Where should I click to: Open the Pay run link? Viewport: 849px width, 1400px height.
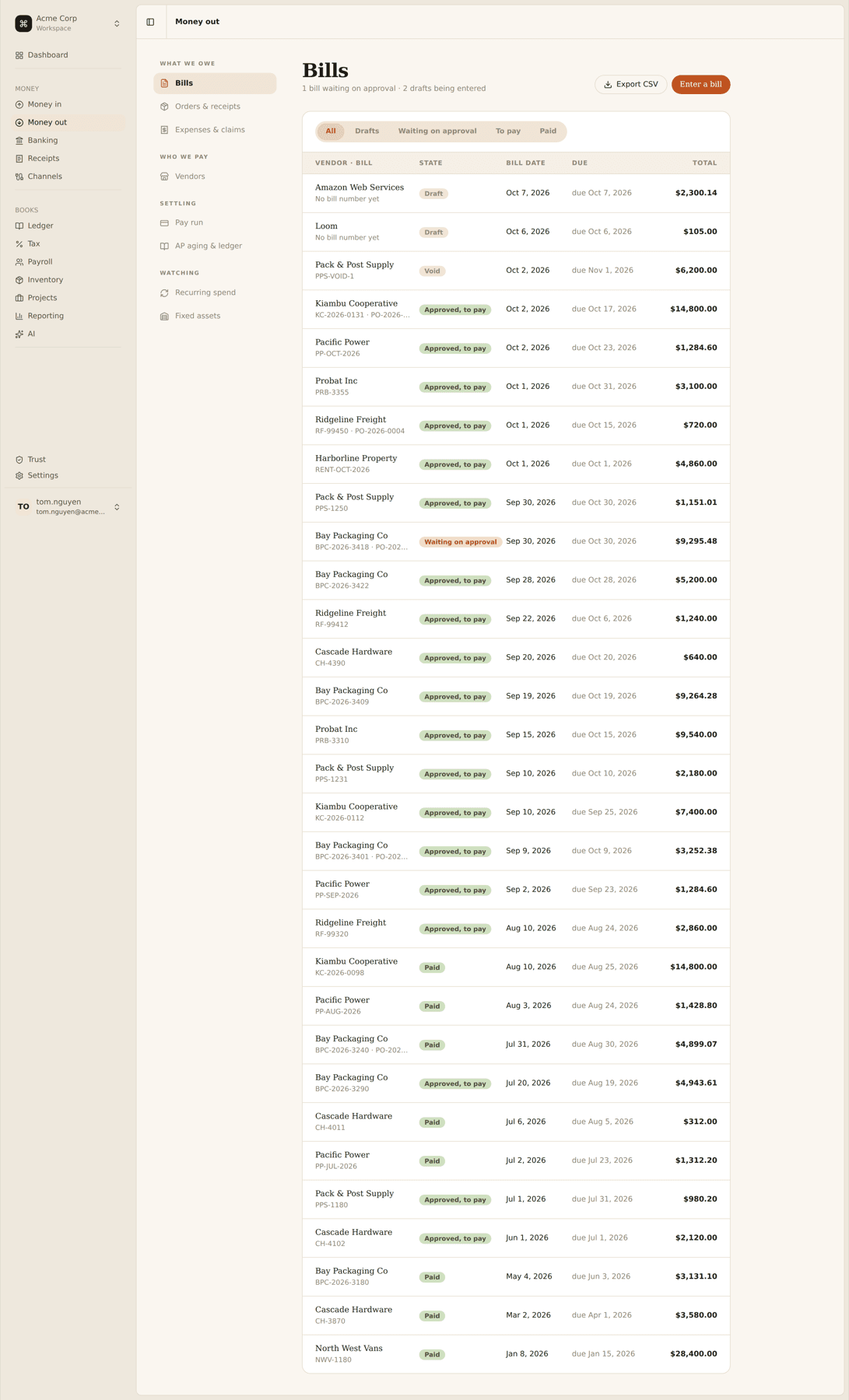tap(215, 223)
